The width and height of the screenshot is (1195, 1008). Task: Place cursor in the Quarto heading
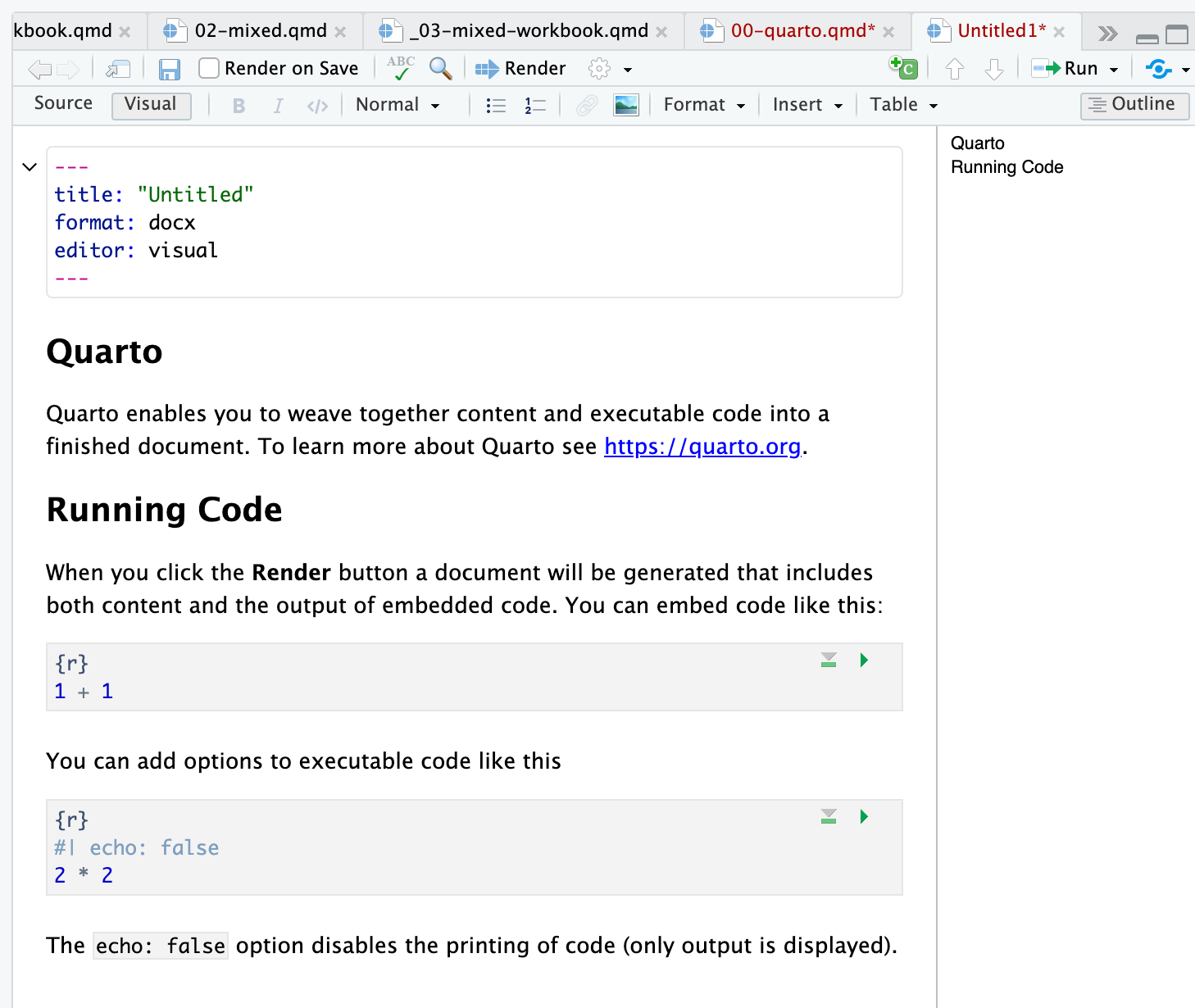pos(105,352)
